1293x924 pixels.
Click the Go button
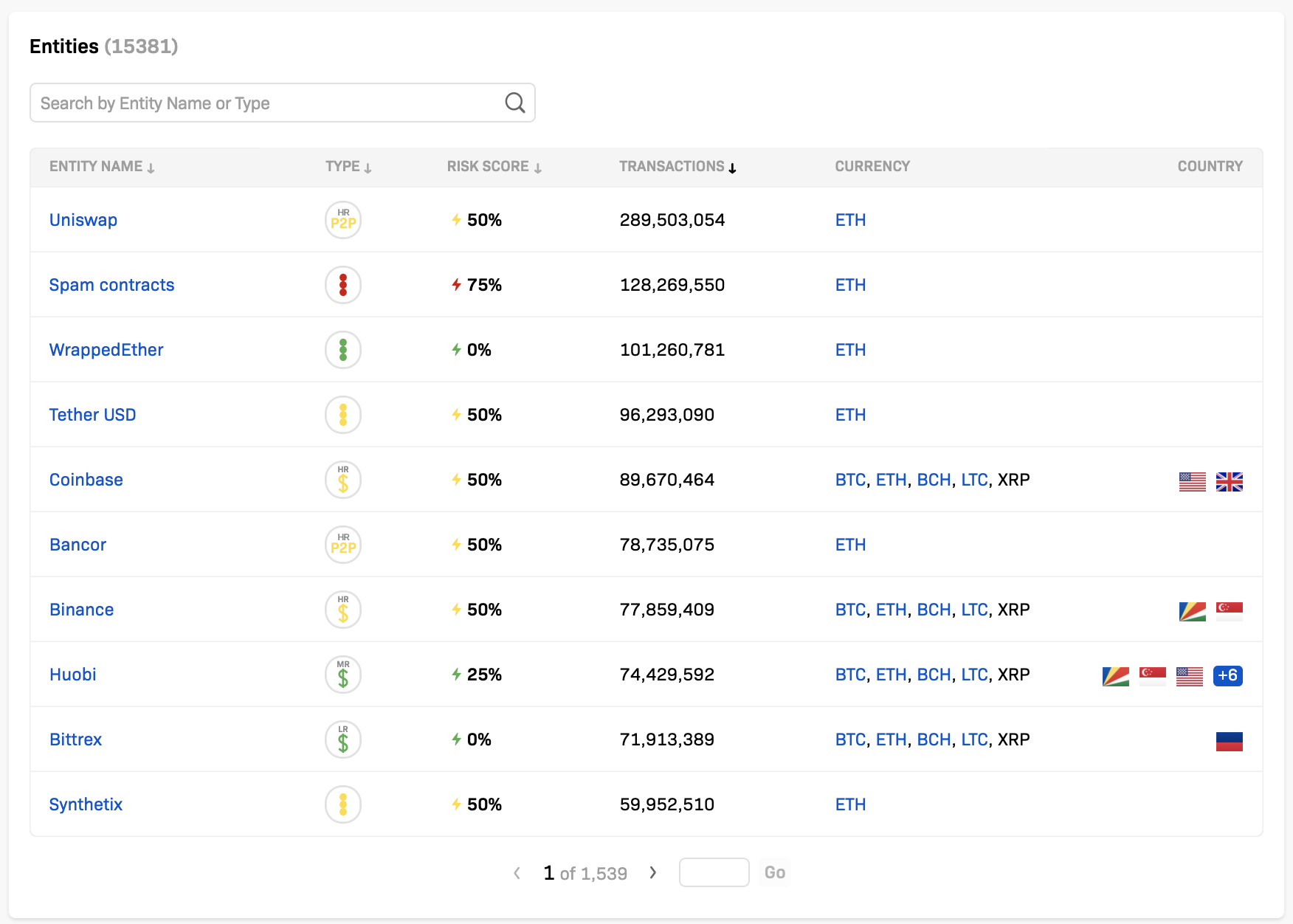point(775,872)
